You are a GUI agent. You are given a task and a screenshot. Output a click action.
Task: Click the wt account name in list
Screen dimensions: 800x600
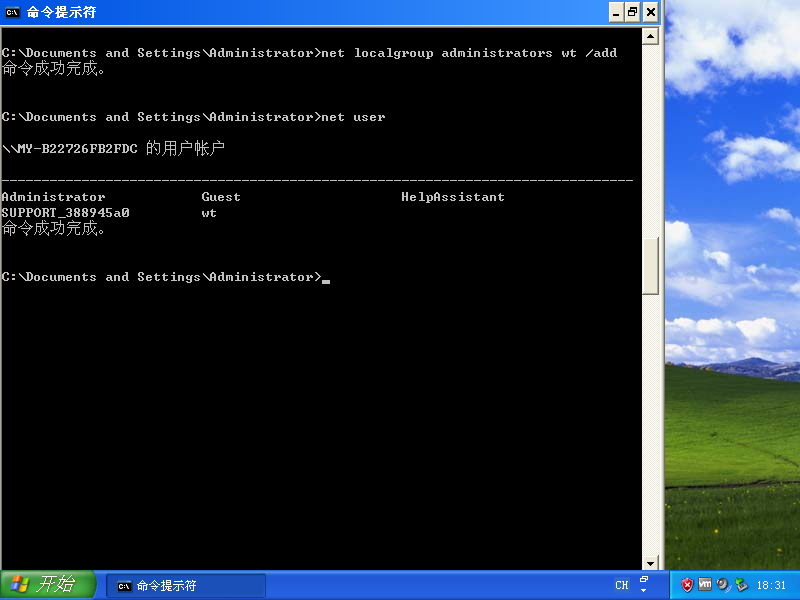tap(209, 213)
